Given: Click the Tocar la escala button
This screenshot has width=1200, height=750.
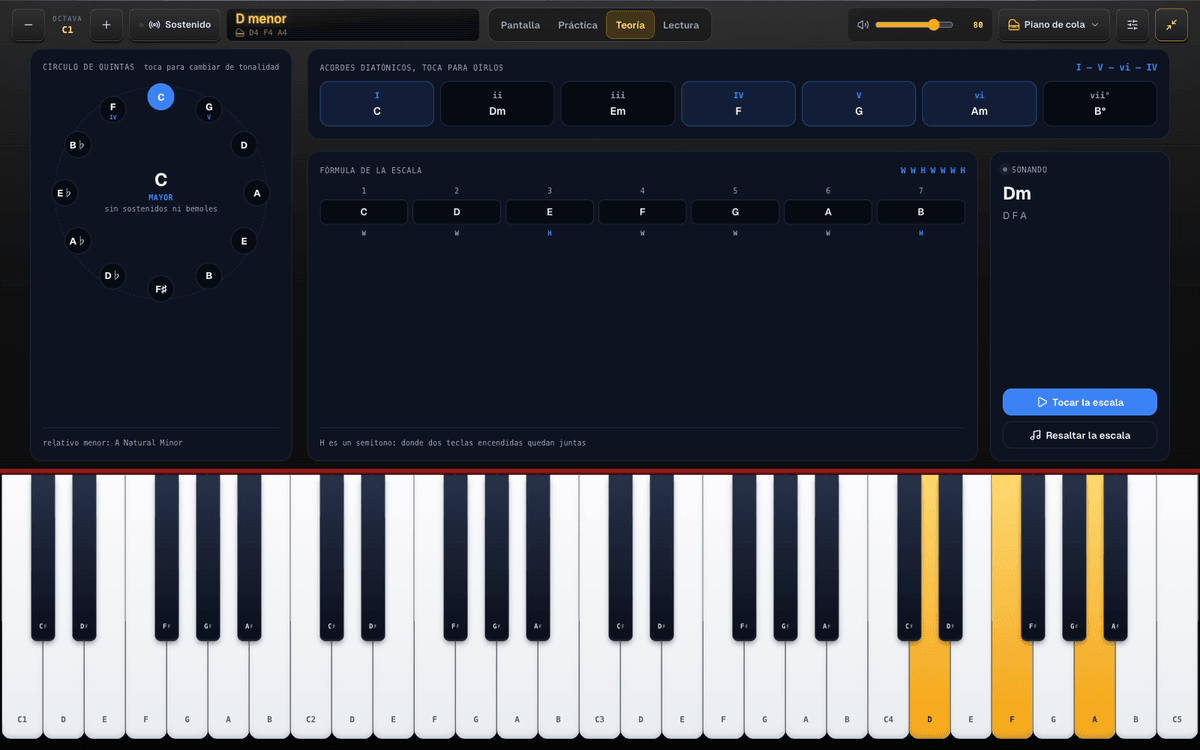Looking at the screenshot, I should [1080, 402].
